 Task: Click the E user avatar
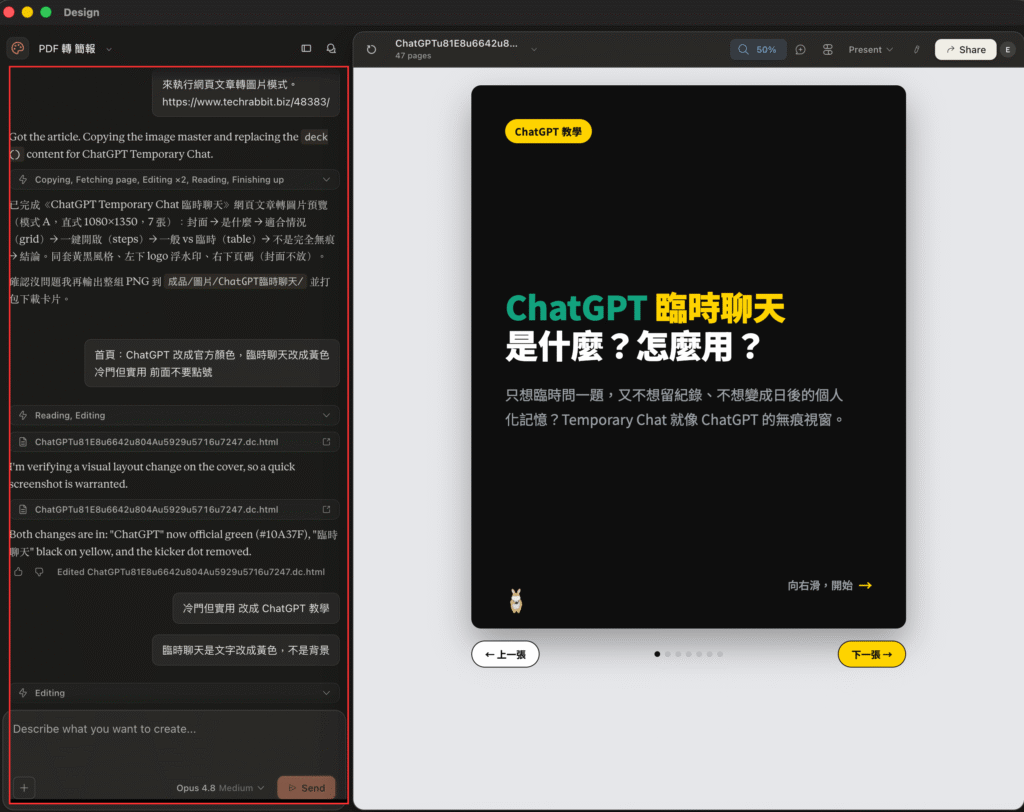(x=1008, y=50)
